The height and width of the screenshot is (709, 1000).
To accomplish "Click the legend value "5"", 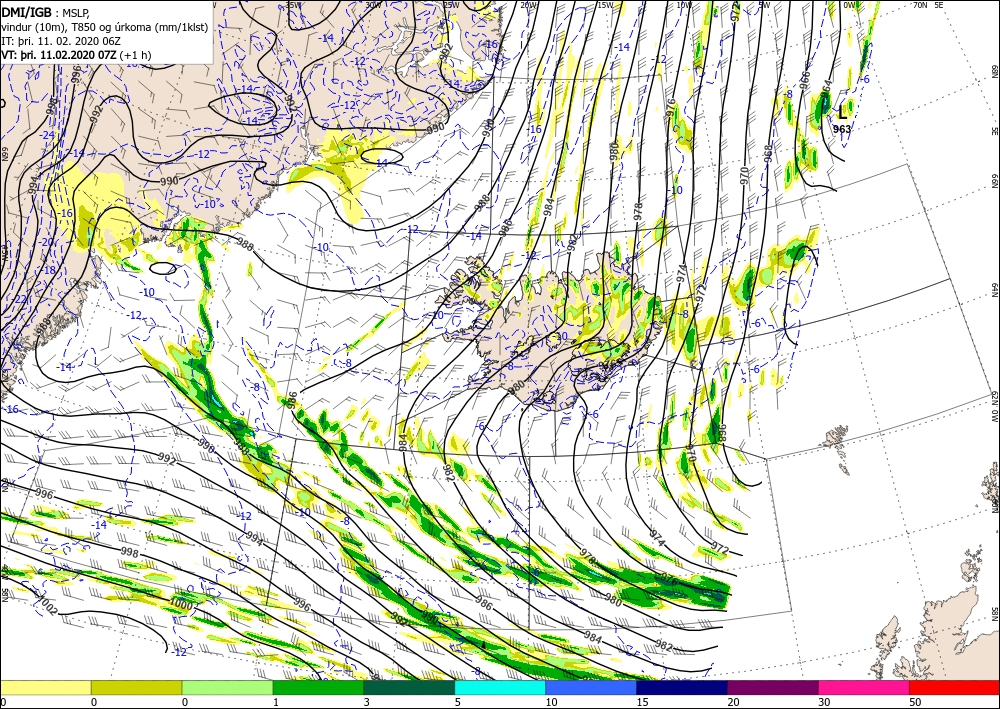I will point(457,702).
